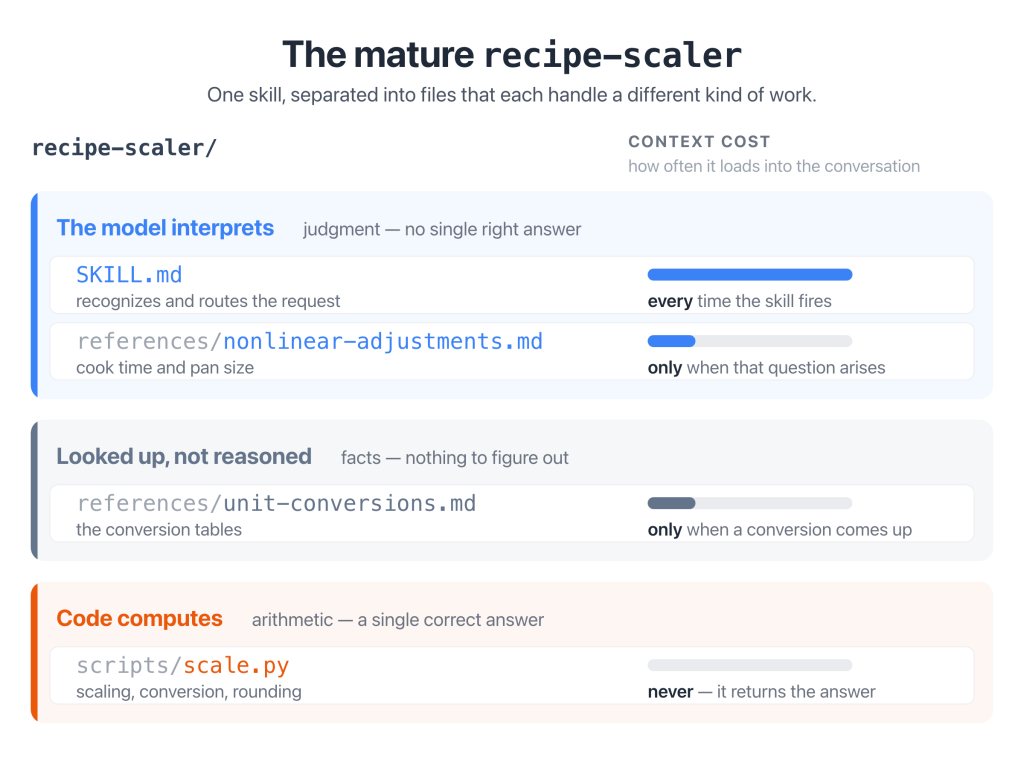The width and height of the screenshot is (1024, 759).
Task: Open references/nonlinear-adjustments.md file entry
Action: tap(512, 351)
